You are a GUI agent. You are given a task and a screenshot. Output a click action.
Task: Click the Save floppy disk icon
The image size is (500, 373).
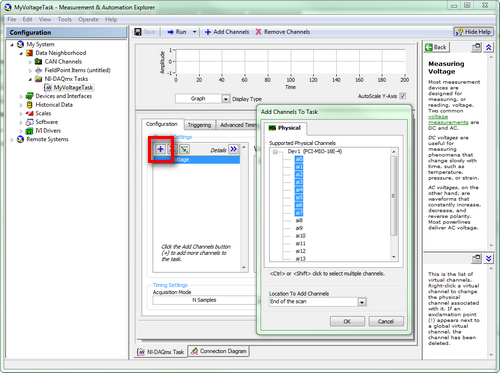coord(138,32)
